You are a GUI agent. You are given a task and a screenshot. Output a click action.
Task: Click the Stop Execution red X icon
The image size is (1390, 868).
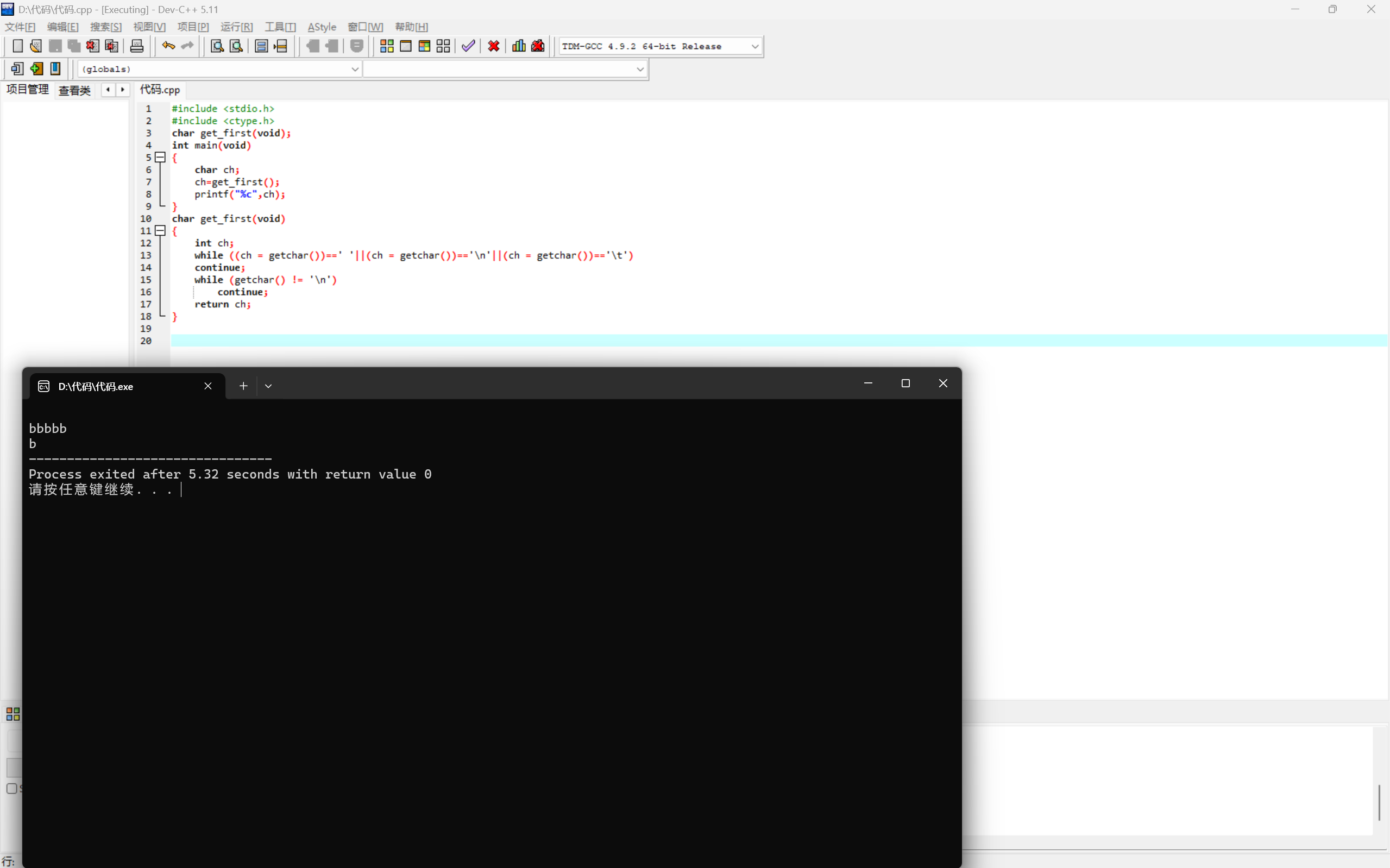[494, 46]
